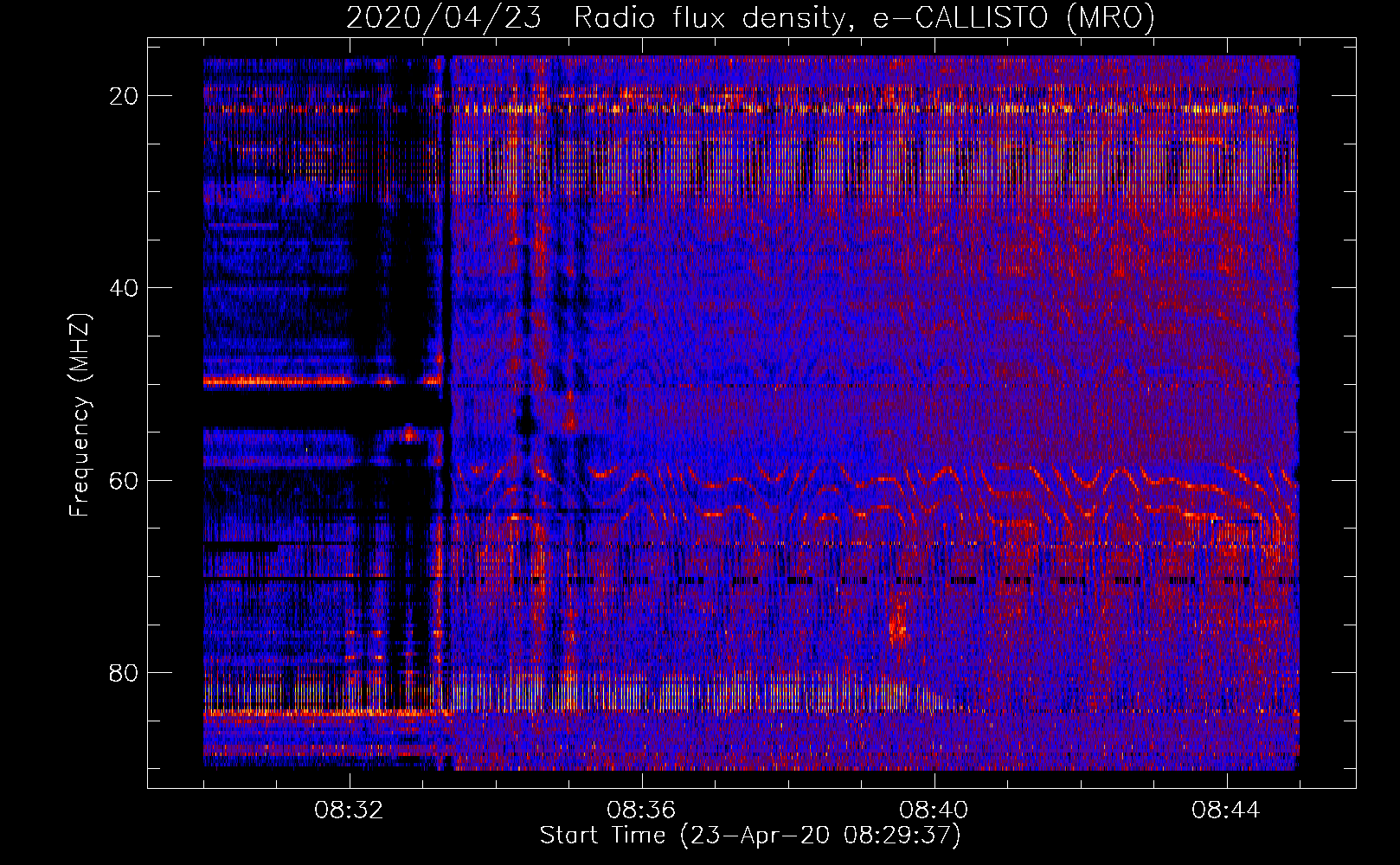Click the 08:32 time tick label

[x=350, y=811]
